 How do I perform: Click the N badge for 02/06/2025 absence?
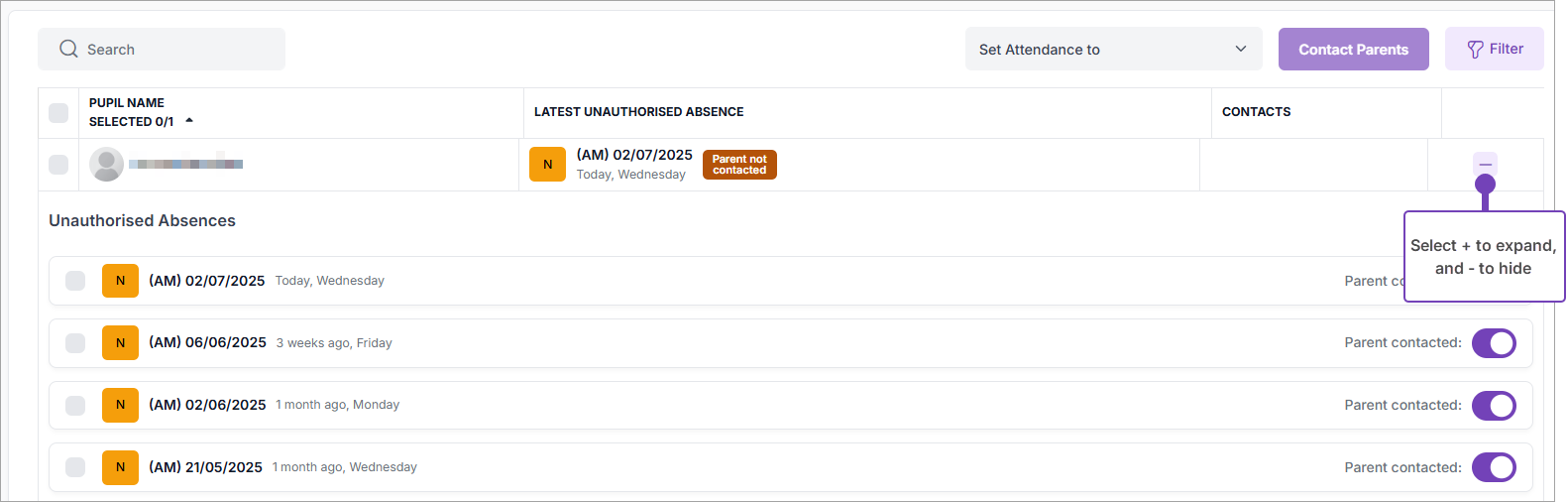click(120, 405)
